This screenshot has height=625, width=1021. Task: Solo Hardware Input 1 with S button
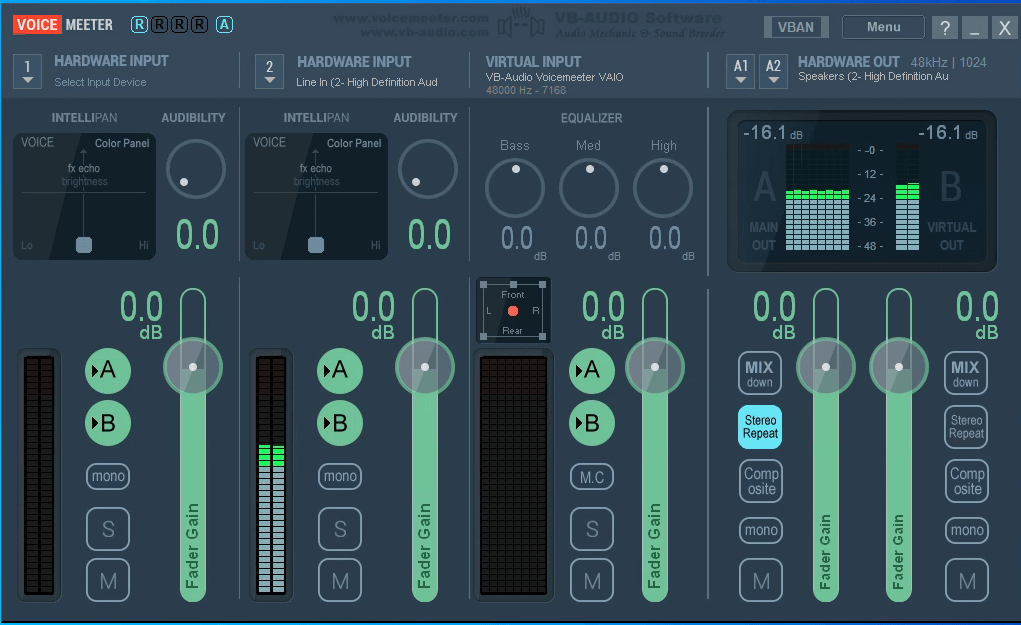108,529
